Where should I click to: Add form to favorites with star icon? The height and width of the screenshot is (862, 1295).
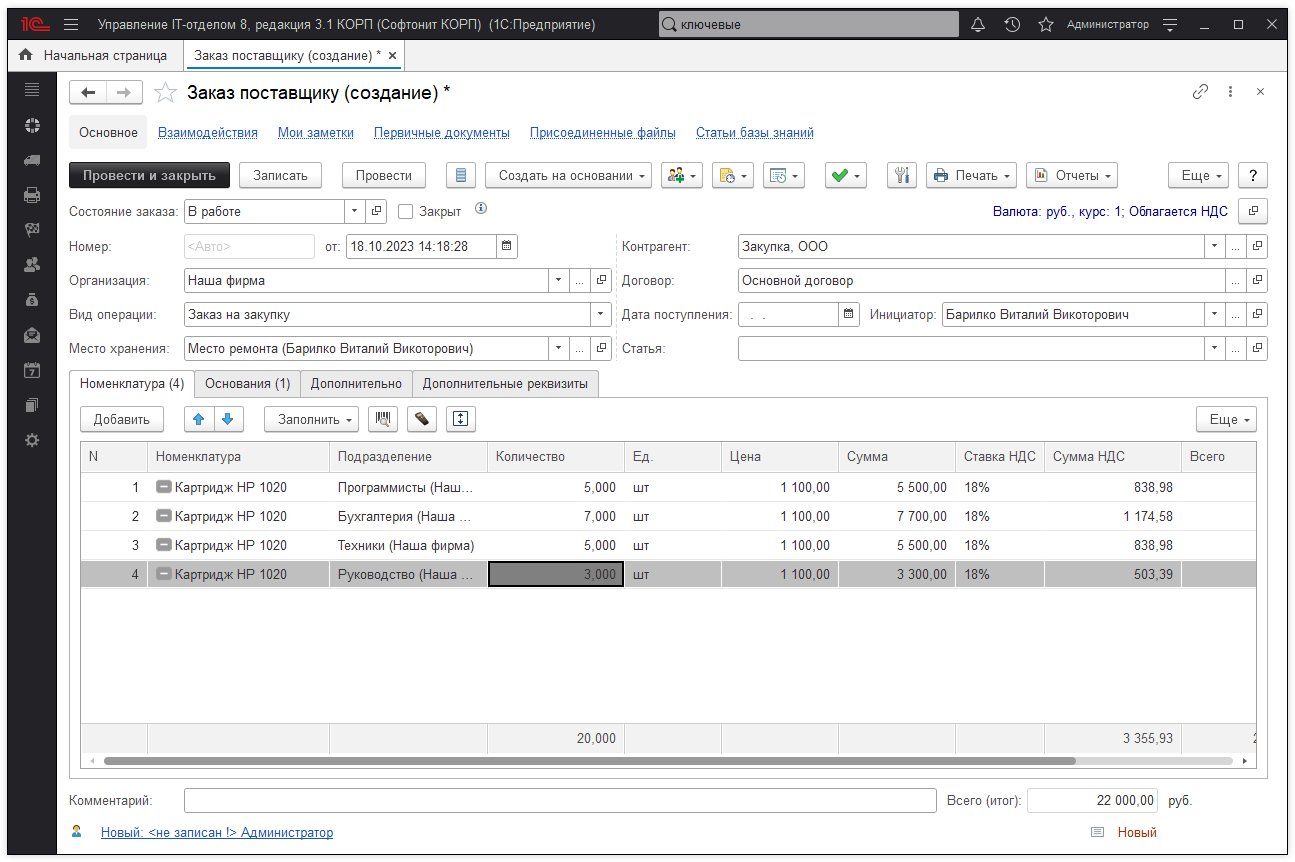point(165,93)
